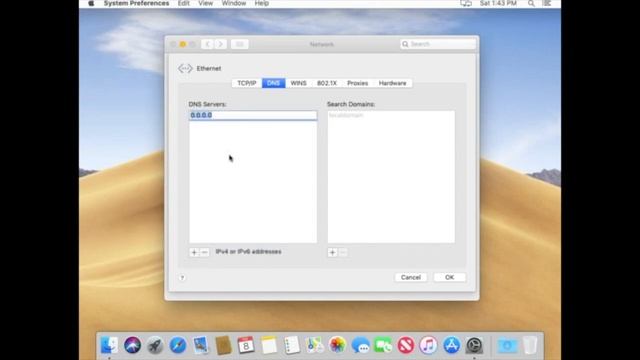Open Launchpad rocket icon
This screenshot has height=360, width=640.
(x=155, y=345)
